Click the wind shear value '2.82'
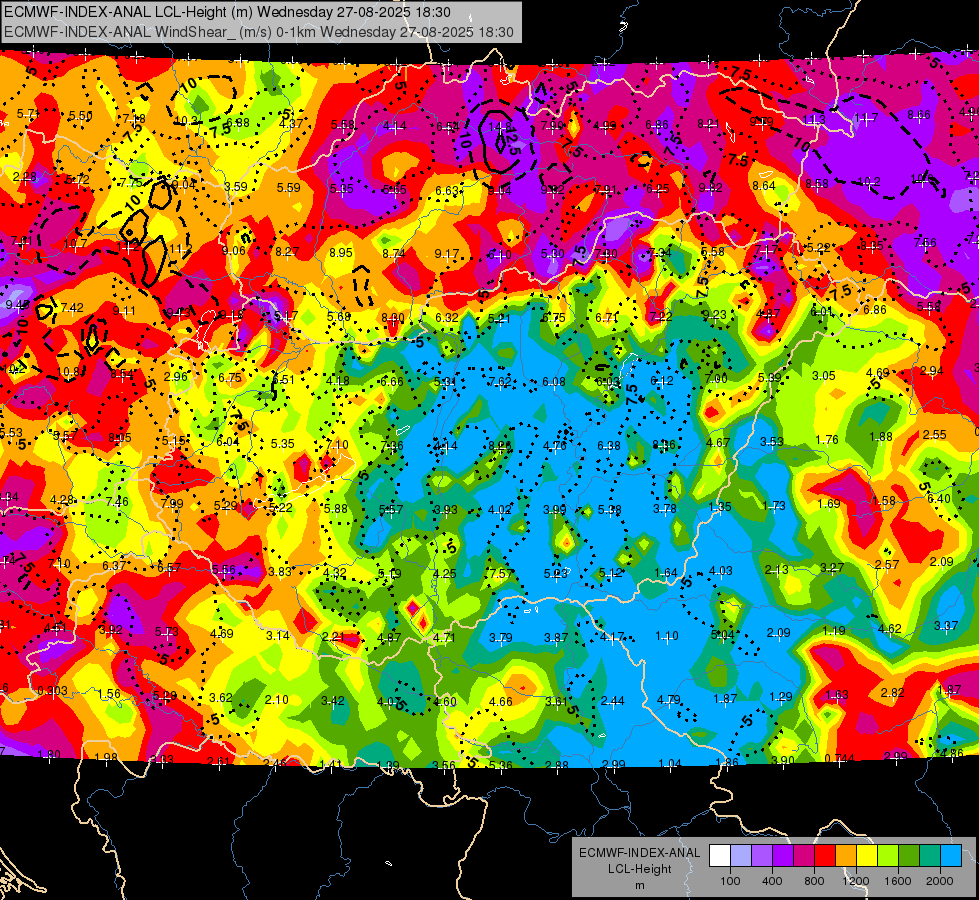Screen dimensions: 979x900 (892, 692)
